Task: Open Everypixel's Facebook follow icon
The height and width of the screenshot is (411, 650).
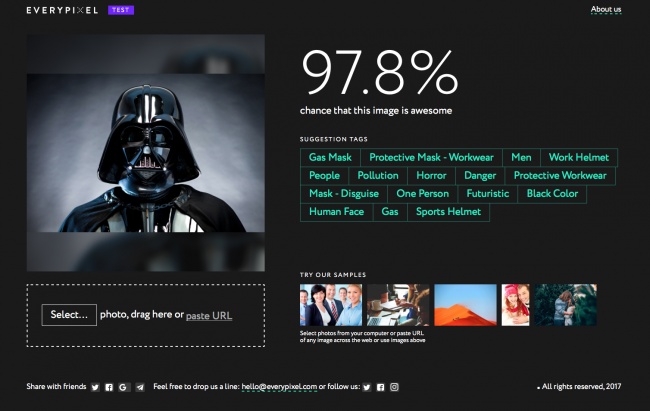Action: pyautogui.click(x=381, y=387)
